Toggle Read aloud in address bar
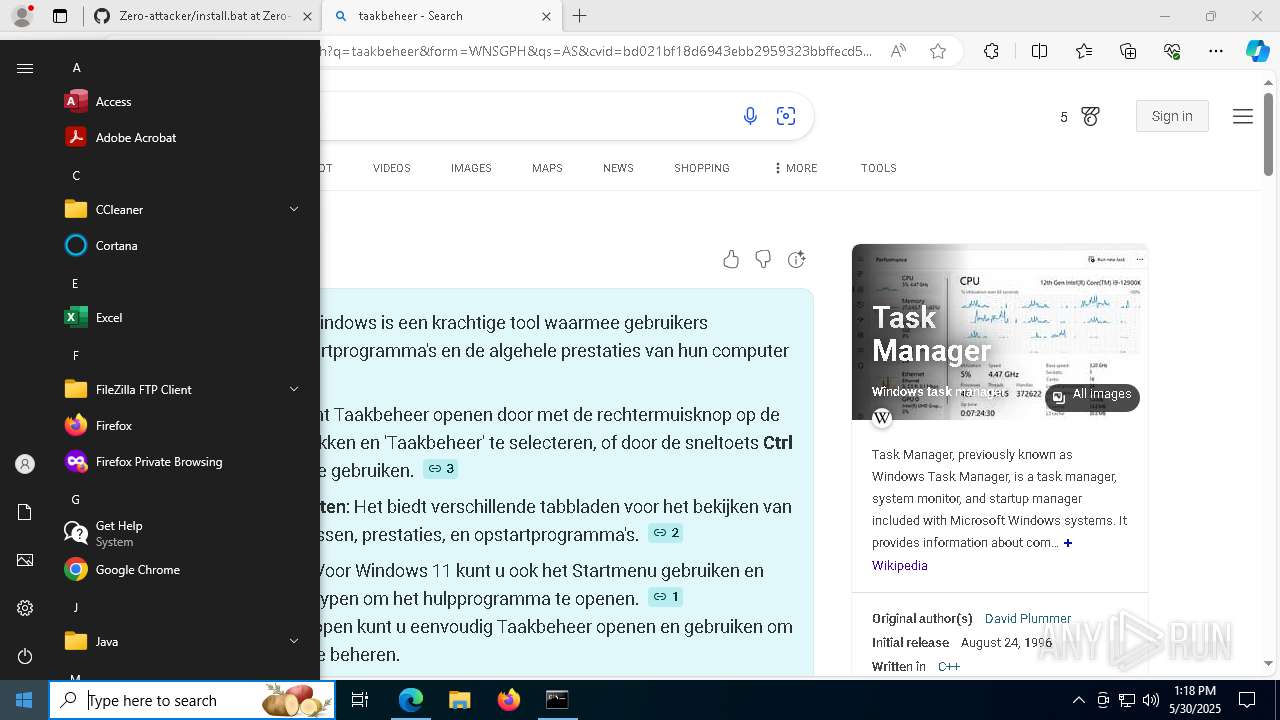Viewport: 1280px width, 720px height. [898, 51]
